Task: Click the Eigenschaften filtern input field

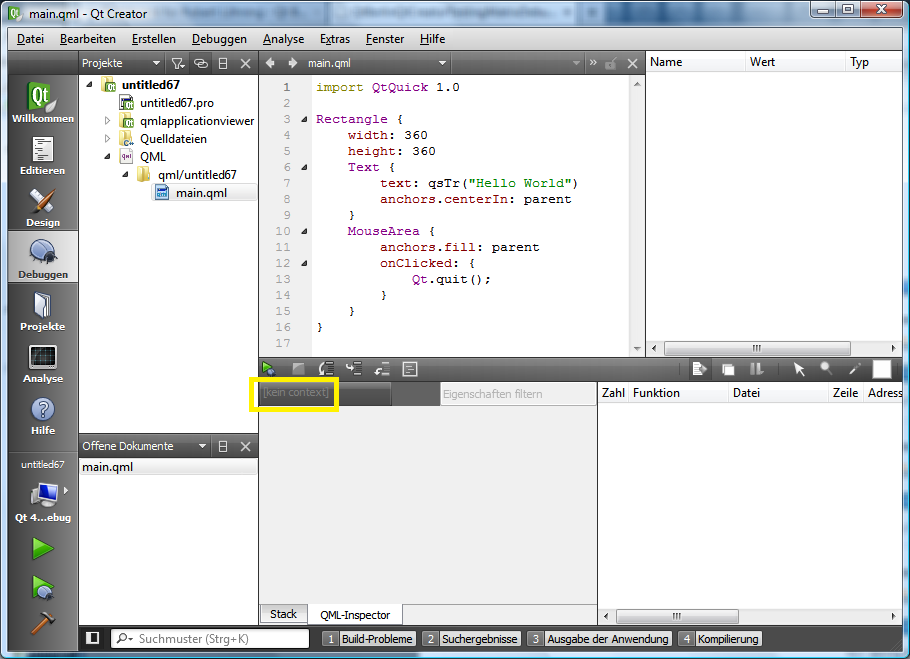Action: point(516,394)
